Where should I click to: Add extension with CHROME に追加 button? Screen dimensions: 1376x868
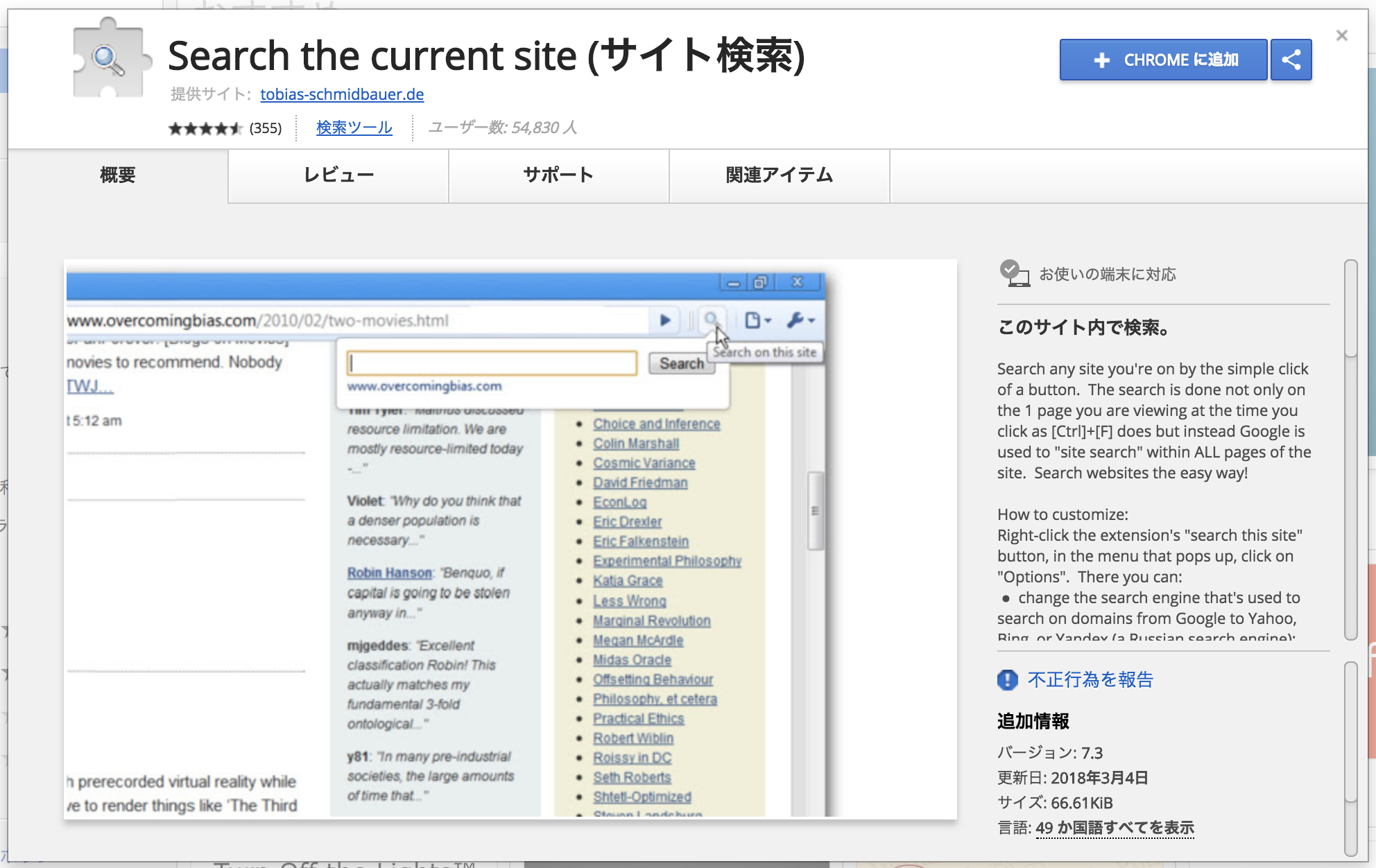click(1180, 60)
